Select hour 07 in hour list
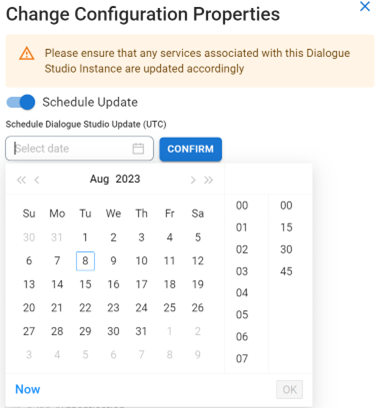The height and width of the screenshot is (408, 386). coord(242,358)
